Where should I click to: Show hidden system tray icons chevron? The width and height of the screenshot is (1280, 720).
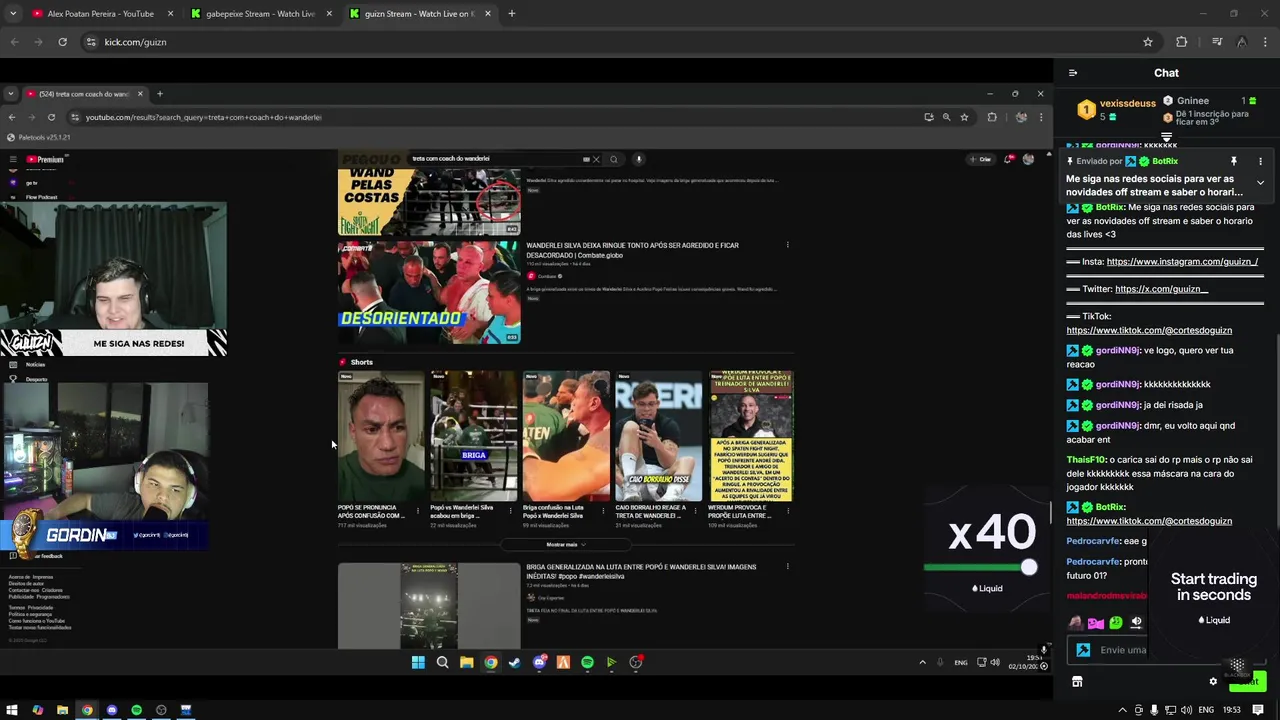[1122, 710]
